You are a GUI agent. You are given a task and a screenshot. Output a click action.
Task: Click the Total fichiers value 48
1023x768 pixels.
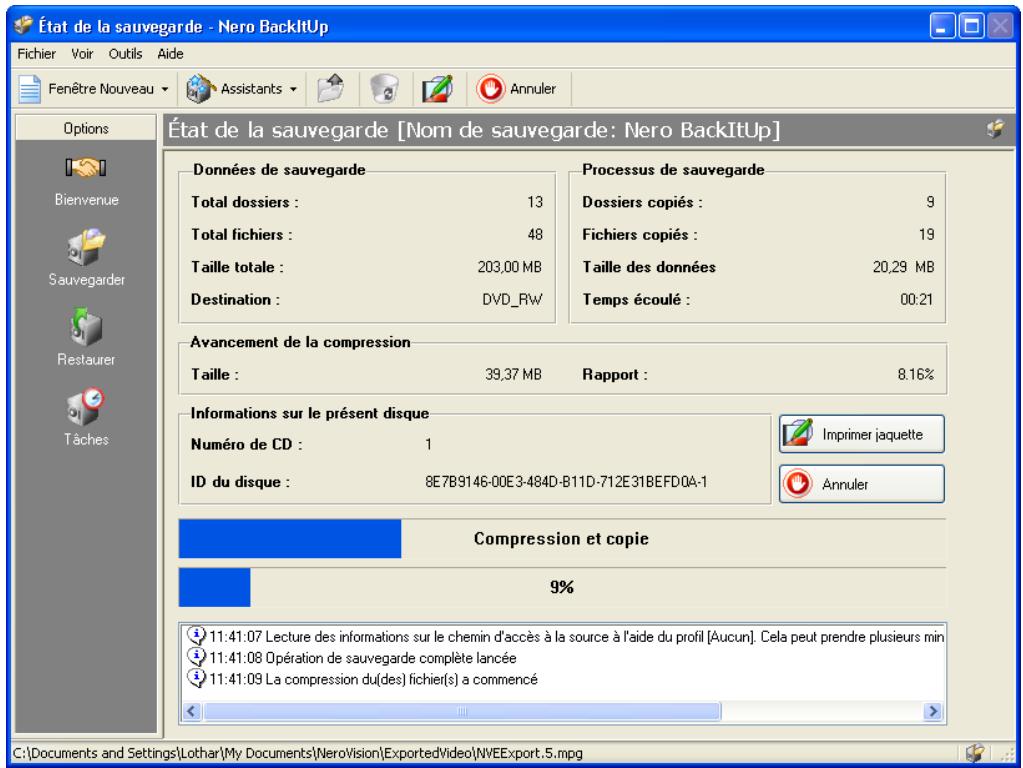point(535,234)
